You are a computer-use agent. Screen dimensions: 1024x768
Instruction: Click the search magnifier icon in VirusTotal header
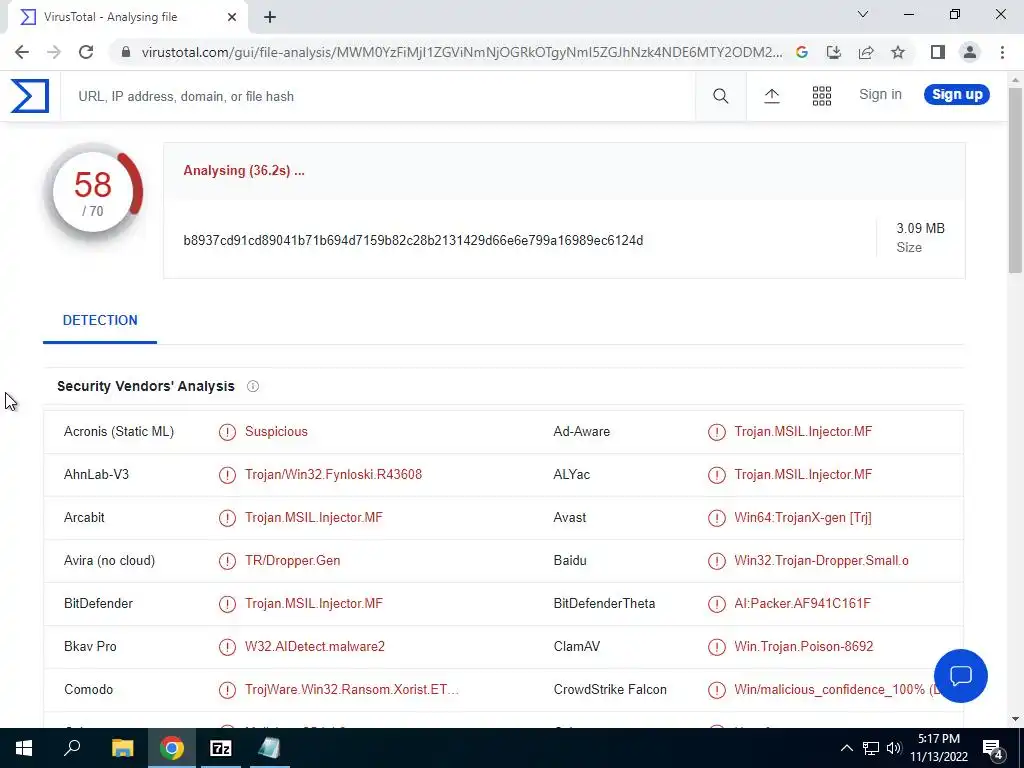click(x=720, y=96)
